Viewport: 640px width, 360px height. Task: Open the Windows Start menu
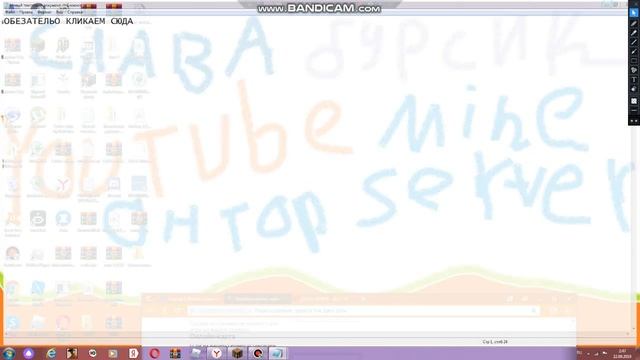coord(9,353)
